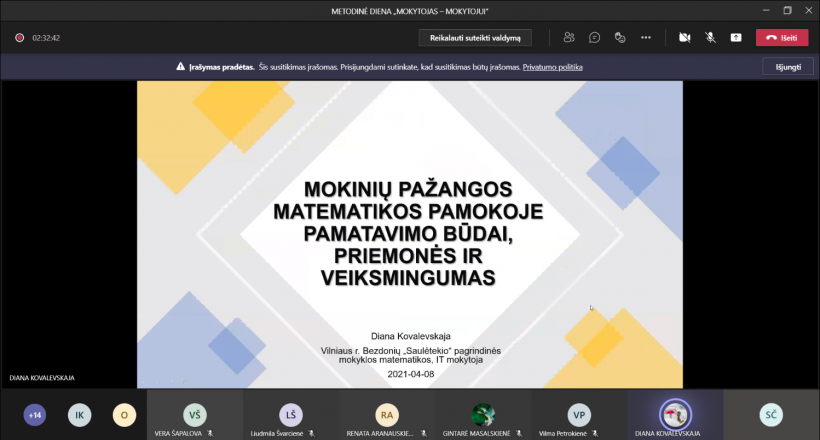Turn on the camera
The width and height of the screenshot is (820, 440).
(685, 37)
